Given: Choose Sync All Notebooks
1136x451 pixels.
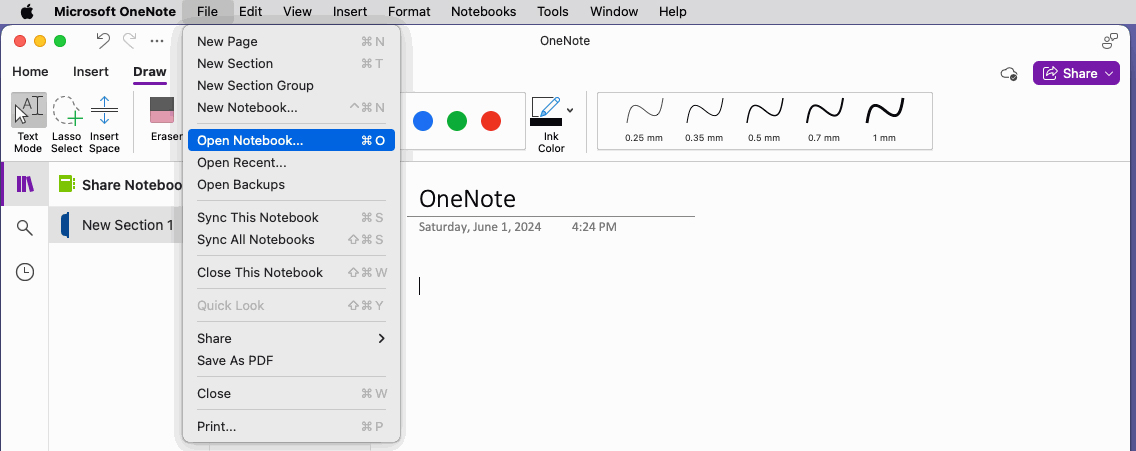Looking at the screenshot, I should click(x=291, y=240).
